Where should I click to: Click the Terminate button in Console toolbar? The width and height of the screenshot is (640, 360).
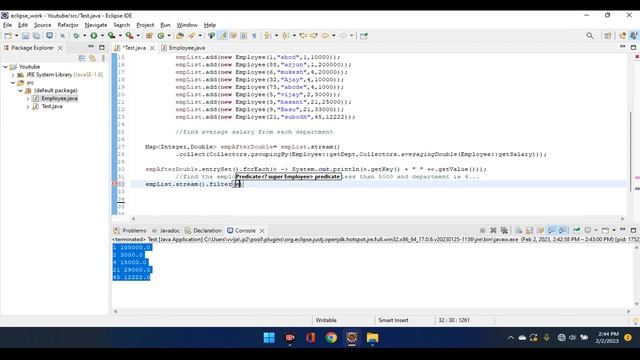pos(482,231)
